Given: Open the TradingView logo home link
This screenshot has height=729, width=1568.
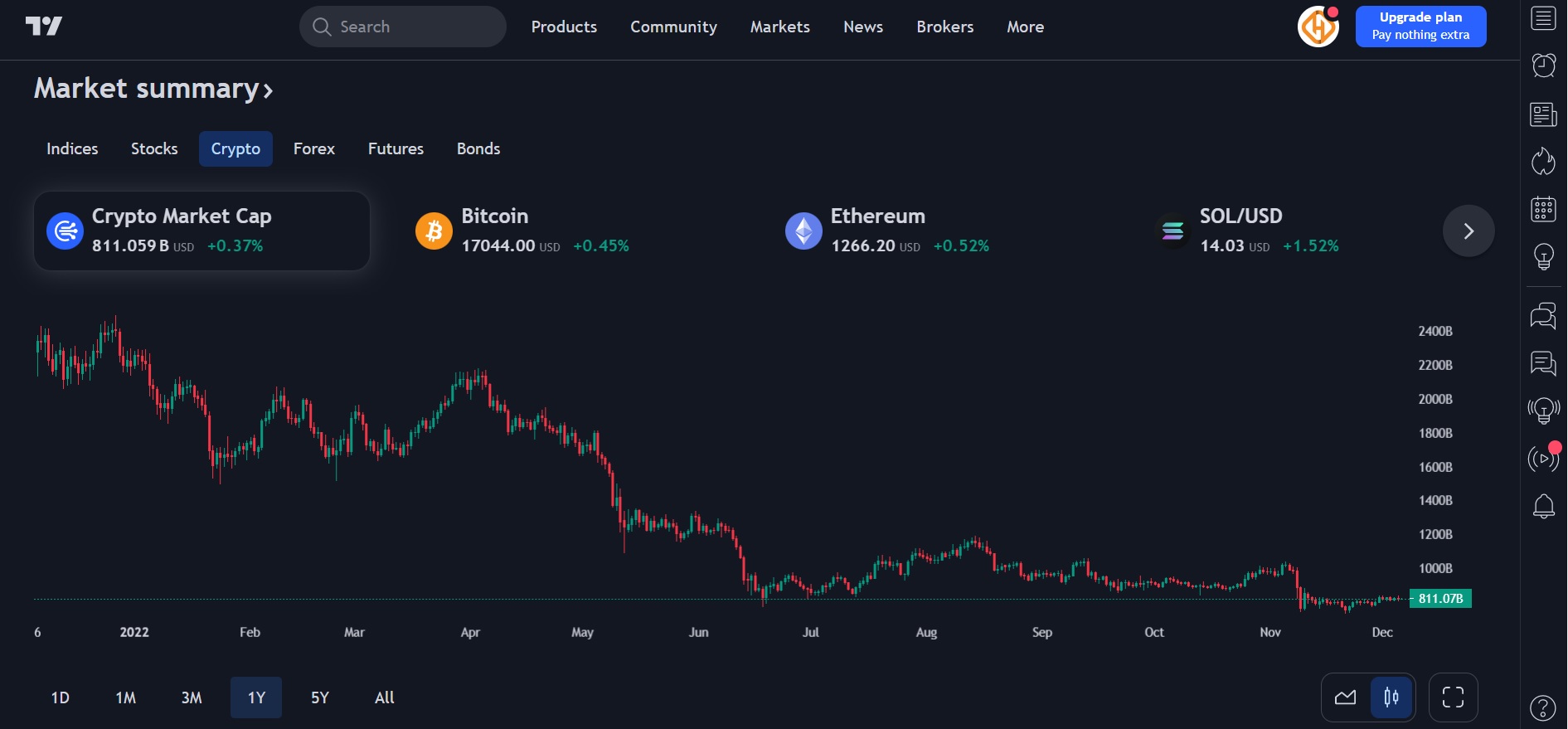Looking at the screenshot, I should point(44,27).
